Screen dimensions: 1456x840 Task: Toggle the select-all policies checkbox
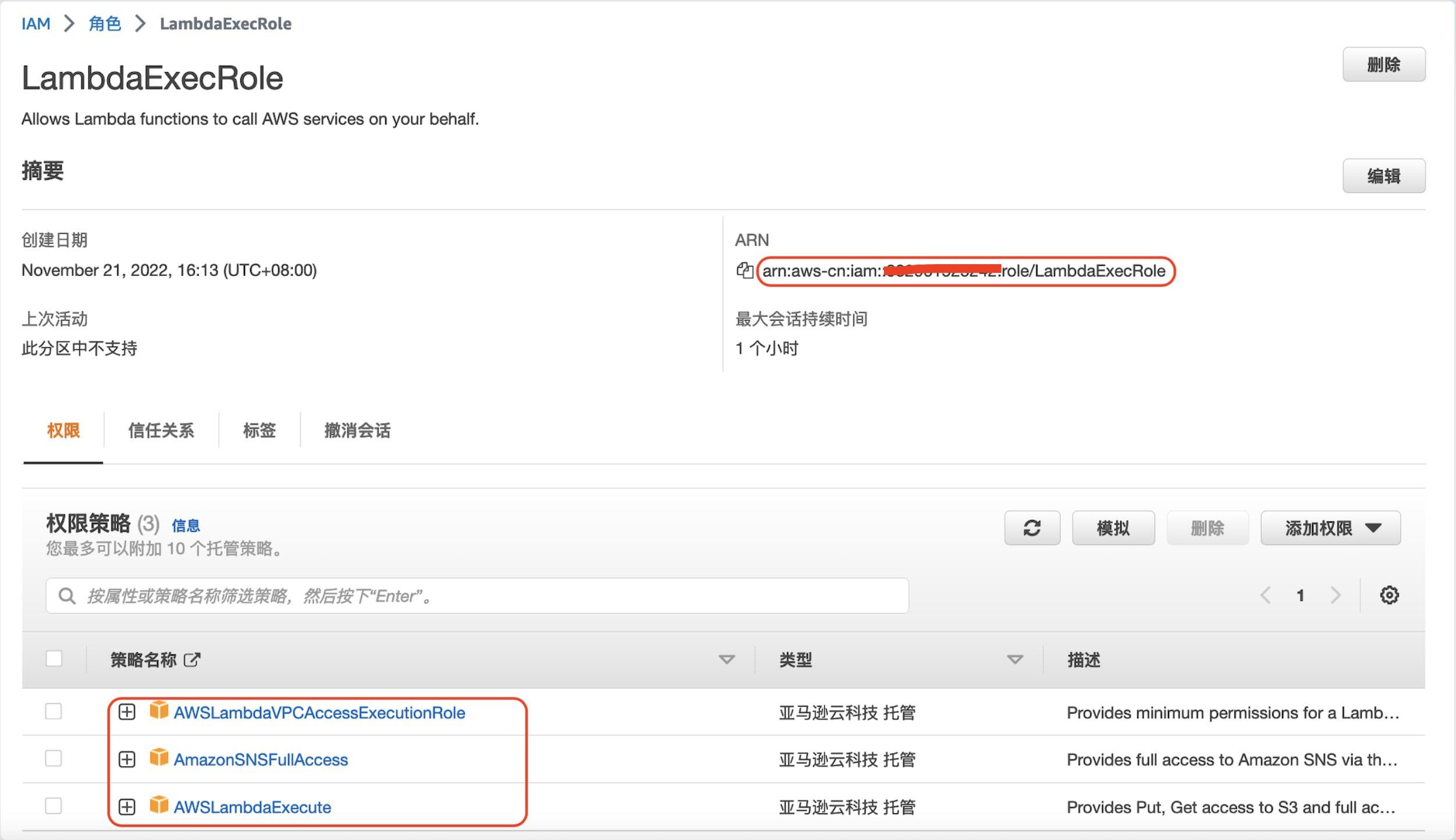point(54,659)
